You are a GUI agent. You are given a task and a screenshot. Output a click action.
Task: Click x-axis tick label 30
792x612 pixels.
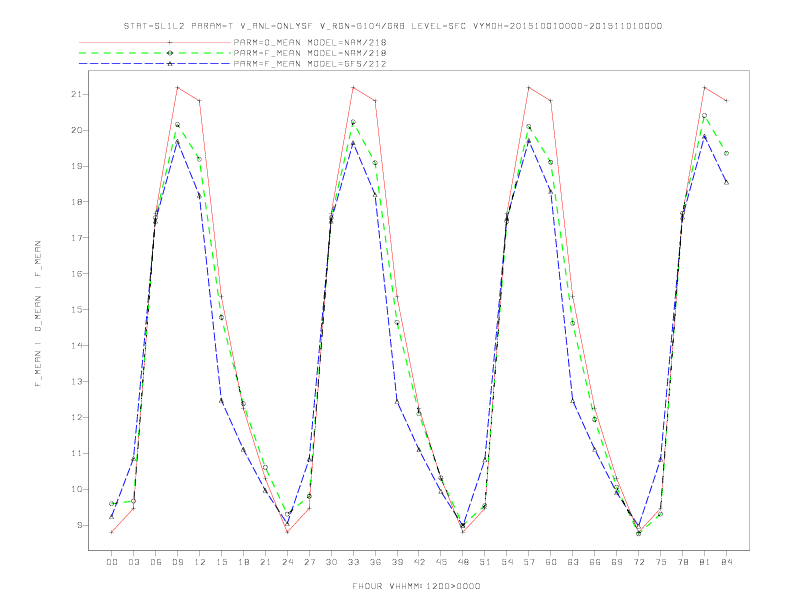pyautogui.click(x=331, y=562)
